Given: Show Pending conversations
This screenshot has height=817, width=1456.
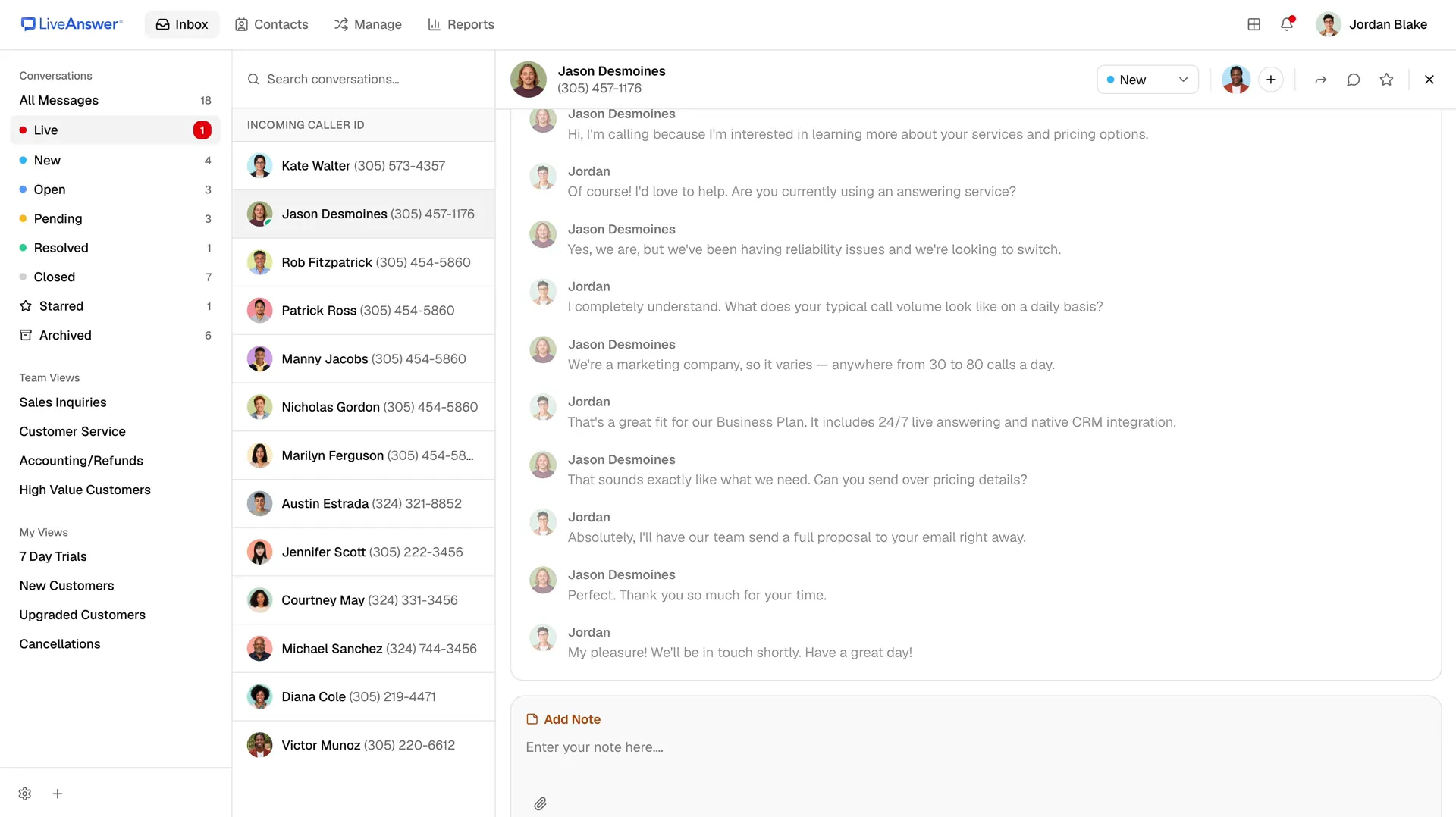Looking at the screenshot, I should coord(115,218).
